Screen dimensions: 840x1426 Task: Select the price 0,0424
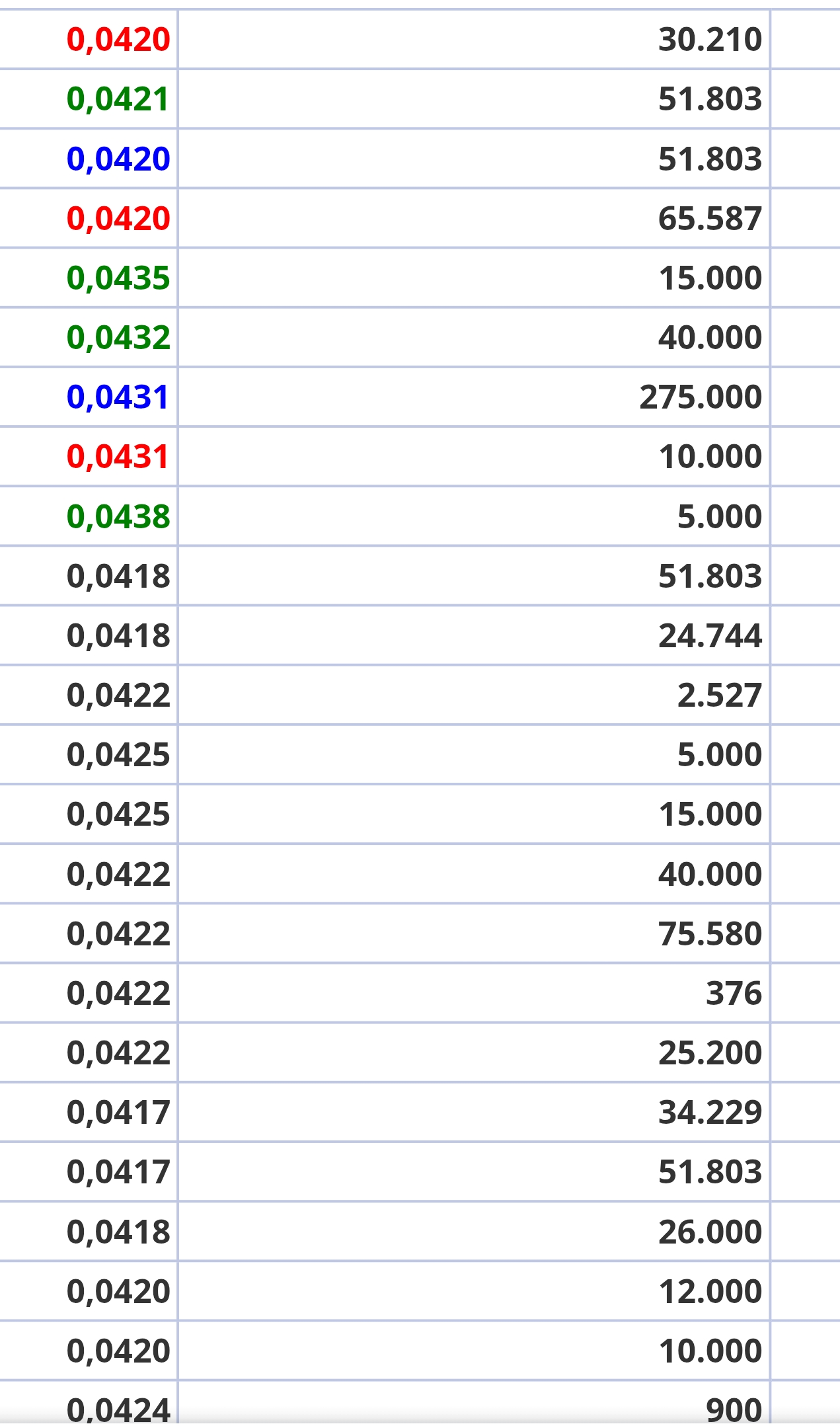coord(118,1410)
